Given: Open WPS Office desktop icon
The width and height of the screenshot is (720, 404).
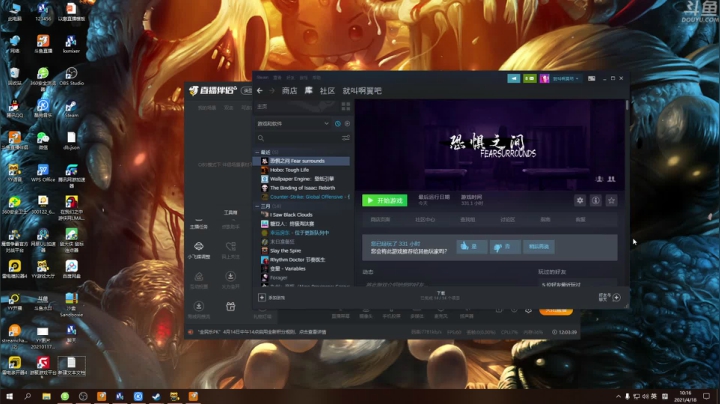Looking at the screenshot, I should tap(43, 170).
